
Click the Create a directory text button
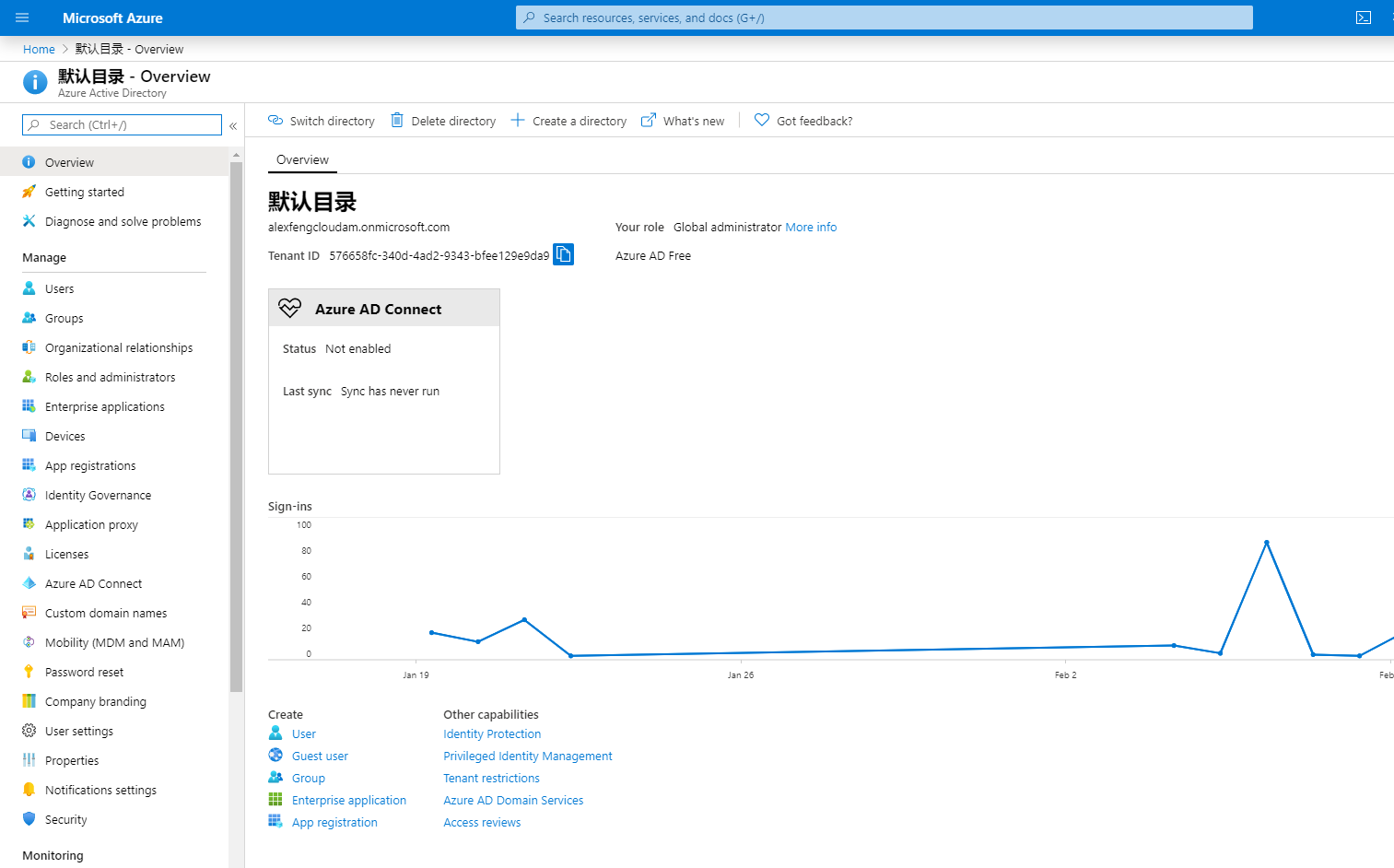tap(580, 121)
